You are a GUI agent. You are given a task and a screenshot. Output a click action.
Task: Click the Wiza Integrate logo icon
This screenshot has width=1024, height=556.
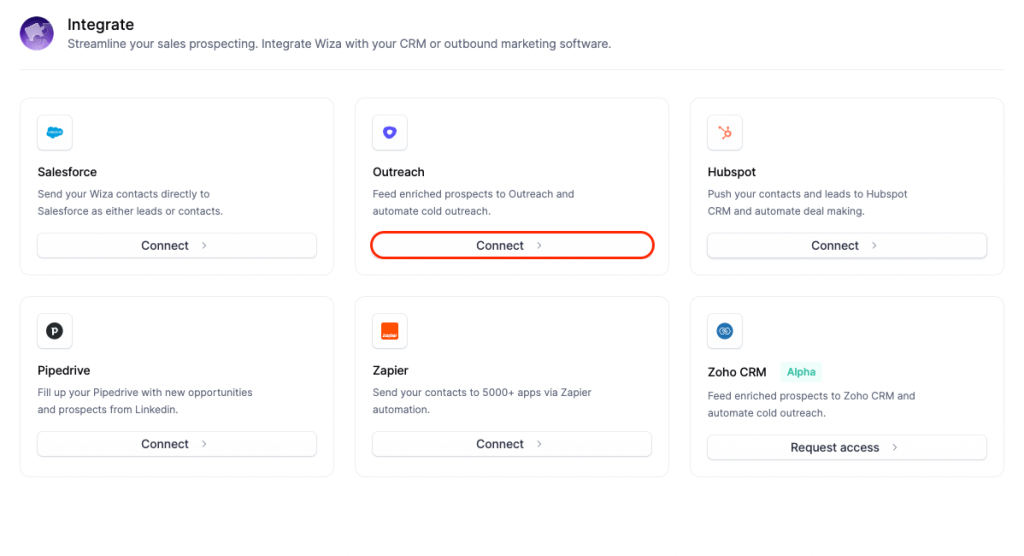[x=37, y=33]
